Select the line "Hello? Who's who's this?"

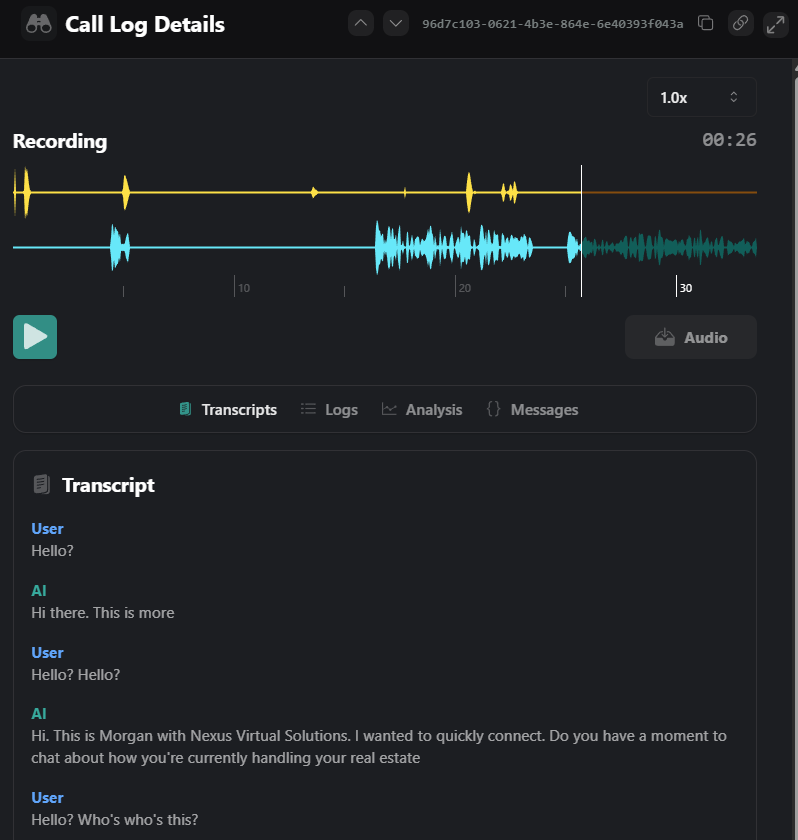coord(115,820)
